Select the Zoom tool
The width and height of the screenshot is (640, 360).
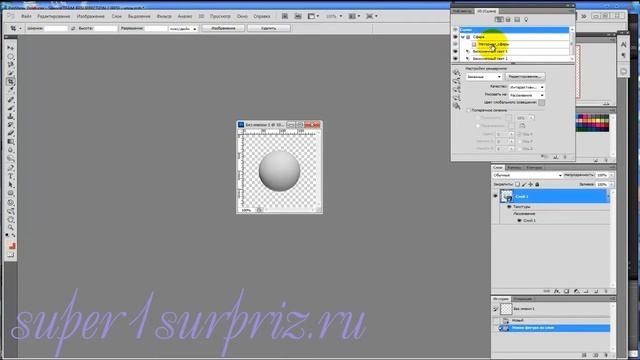coord(11,228)
